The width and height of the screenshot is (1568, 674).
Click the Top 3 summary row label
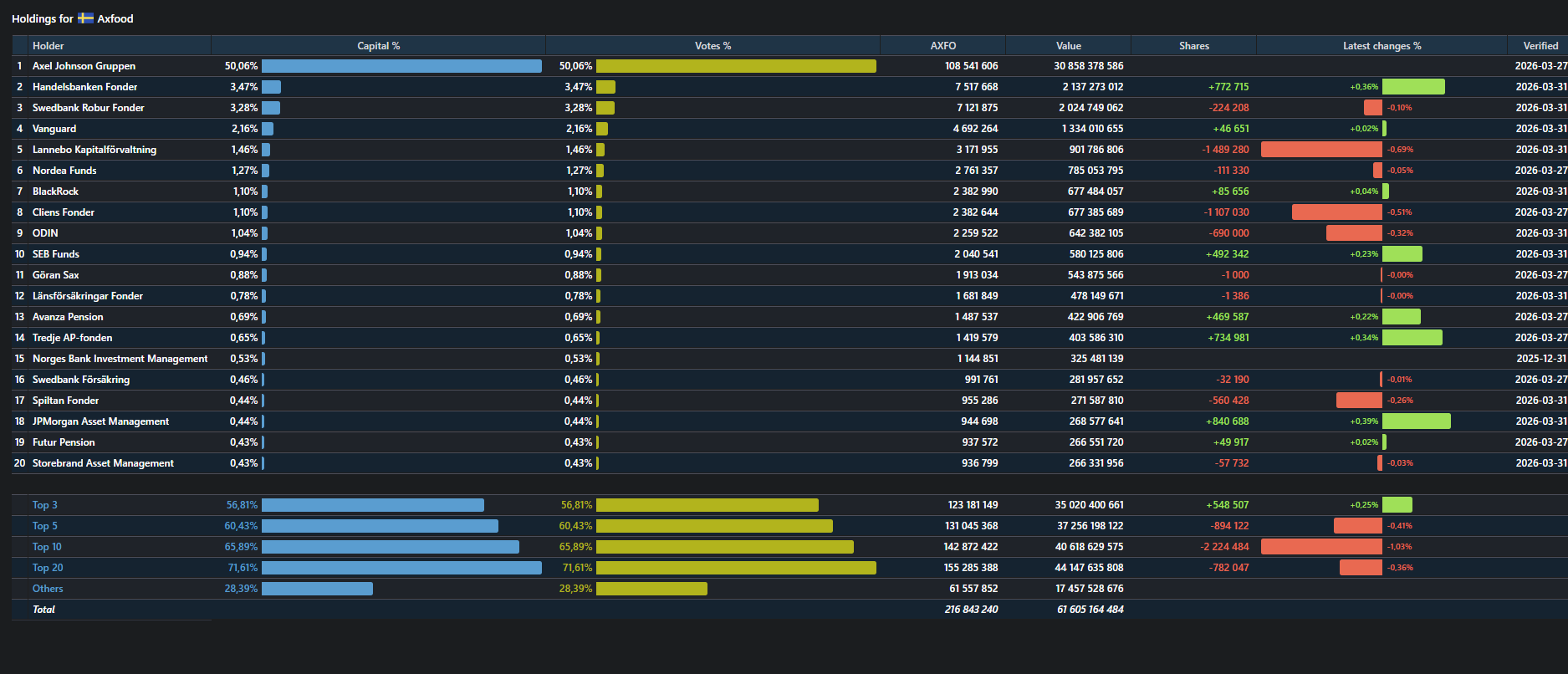tap(45, 505)
